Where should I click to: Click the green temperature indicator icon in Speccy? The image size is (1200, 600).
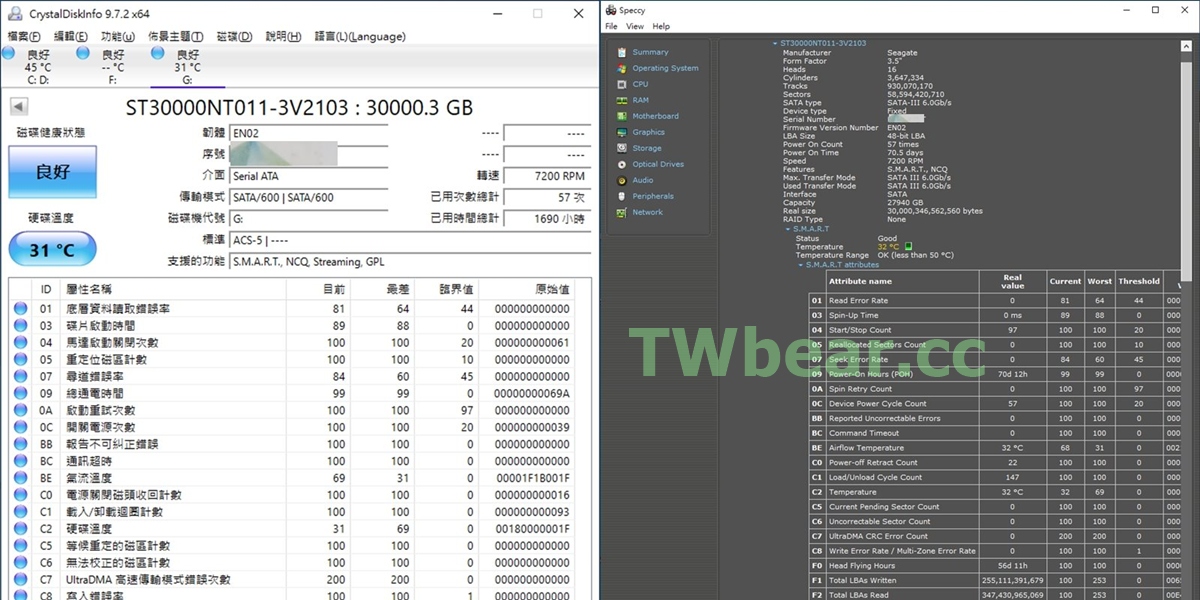908,246
